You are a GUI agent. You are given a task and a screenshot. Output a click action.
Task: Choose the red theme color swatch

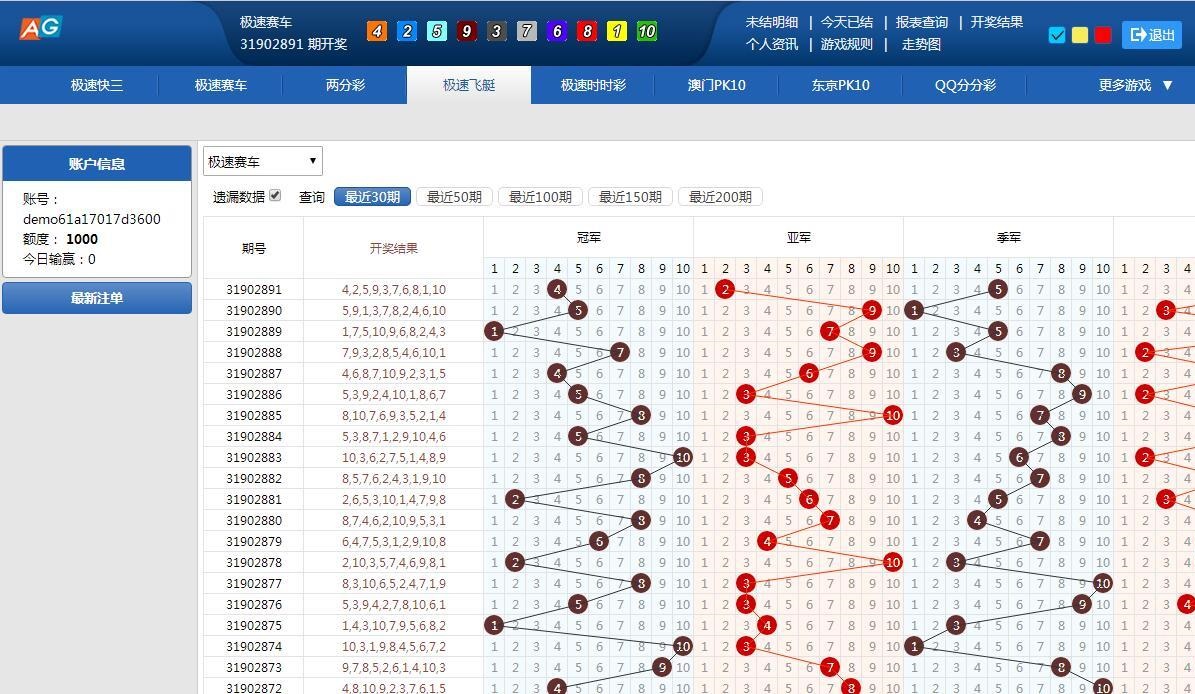point(1103,35)
